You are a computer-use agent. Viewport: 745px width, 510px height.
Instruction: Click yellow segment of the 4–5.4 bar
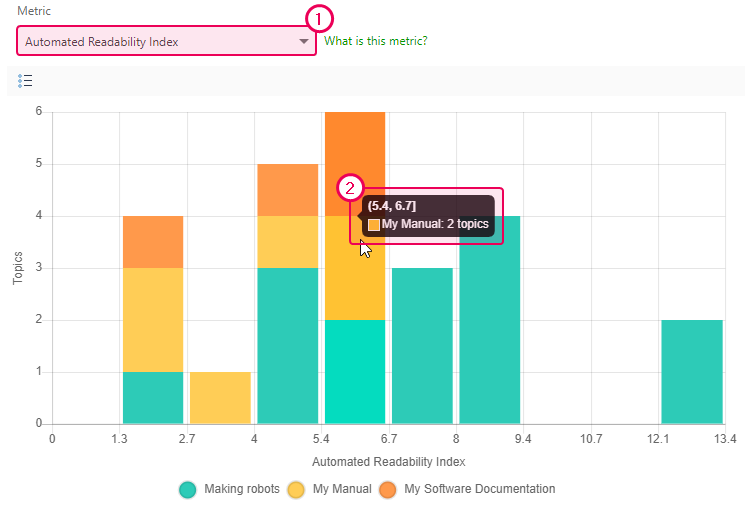point(287,242)
